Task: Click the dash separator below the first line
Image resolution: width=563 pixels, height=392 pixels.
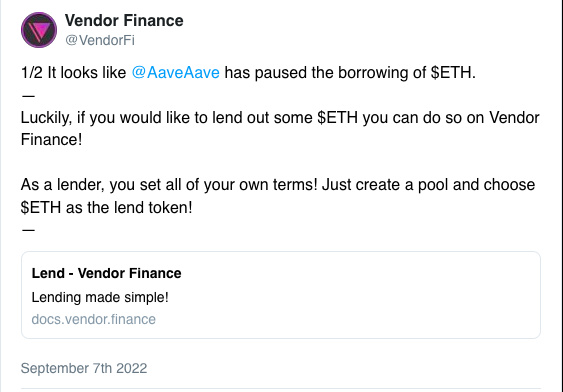Action: pos(28,96)
